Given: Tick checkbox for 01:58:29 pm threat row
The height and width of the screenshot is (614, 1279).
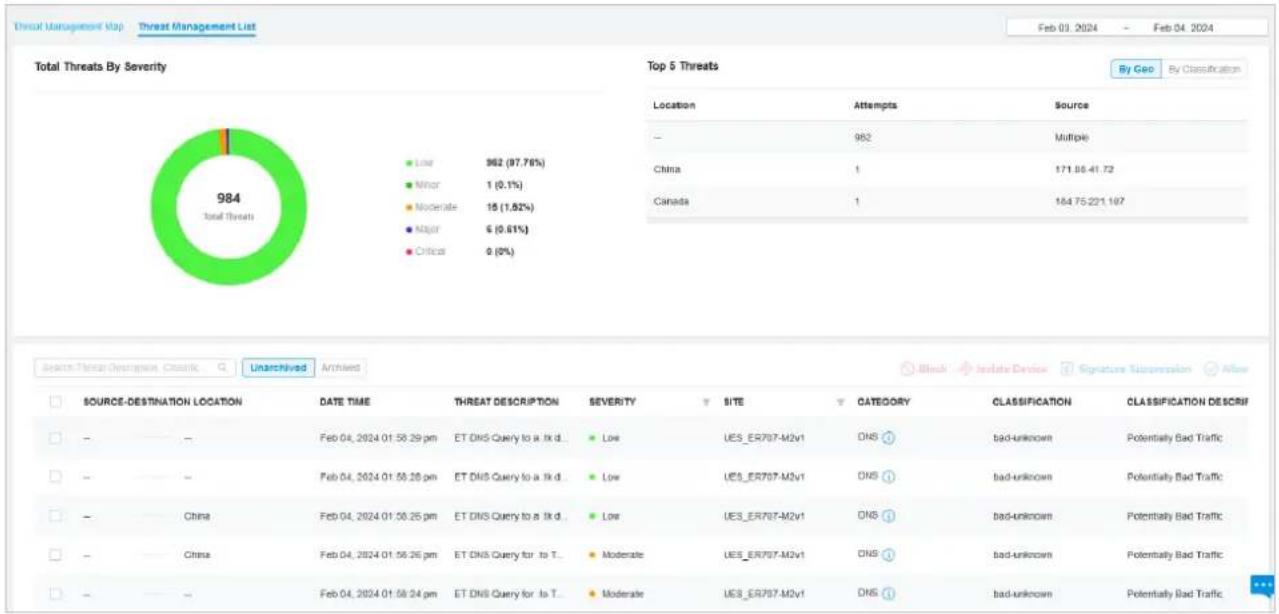Looking at the screenshot, I should (x=56, y=438).
